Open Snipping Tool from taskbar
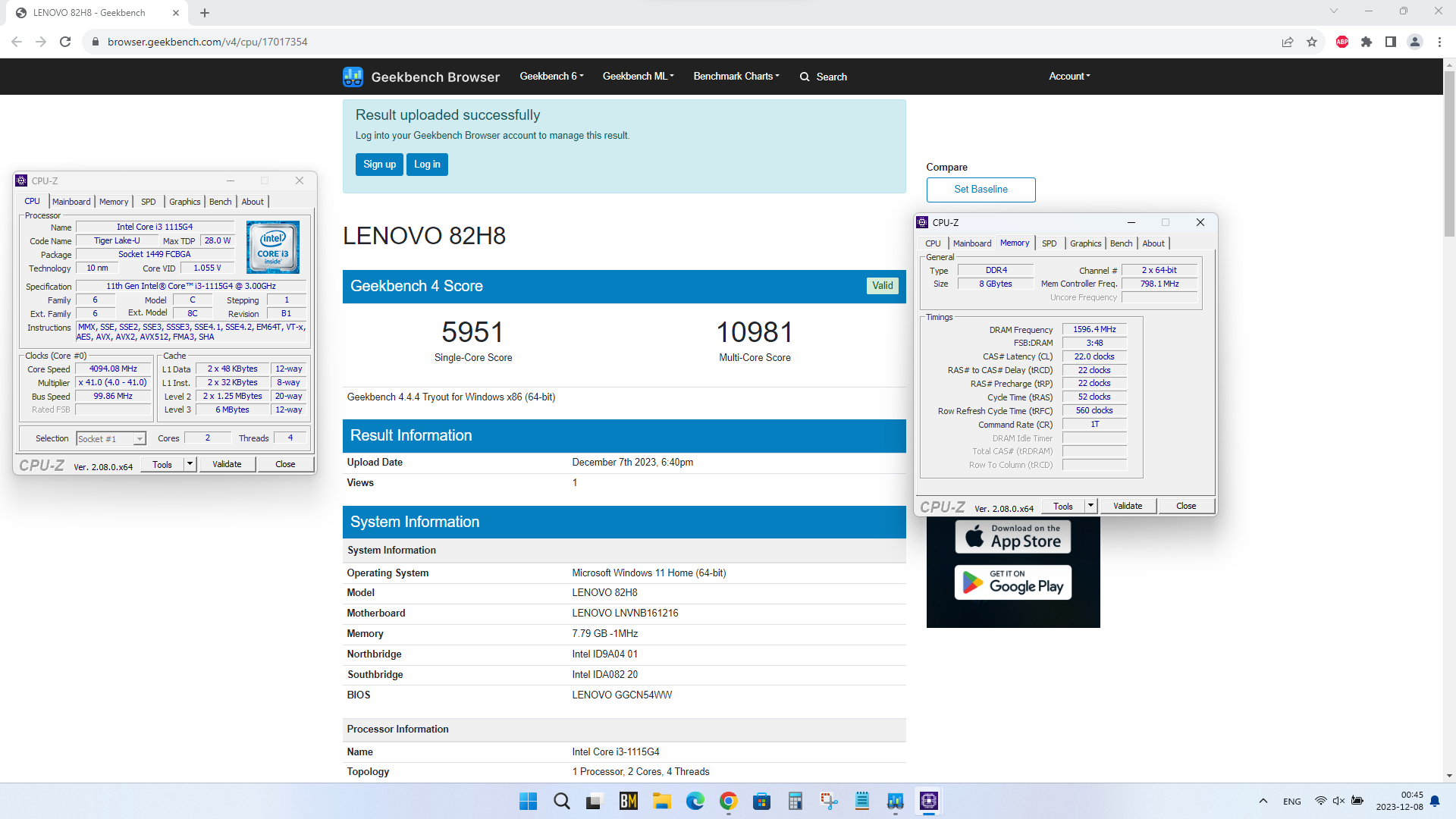This screenshot has height=819, width=1456. tap(829, 801)
